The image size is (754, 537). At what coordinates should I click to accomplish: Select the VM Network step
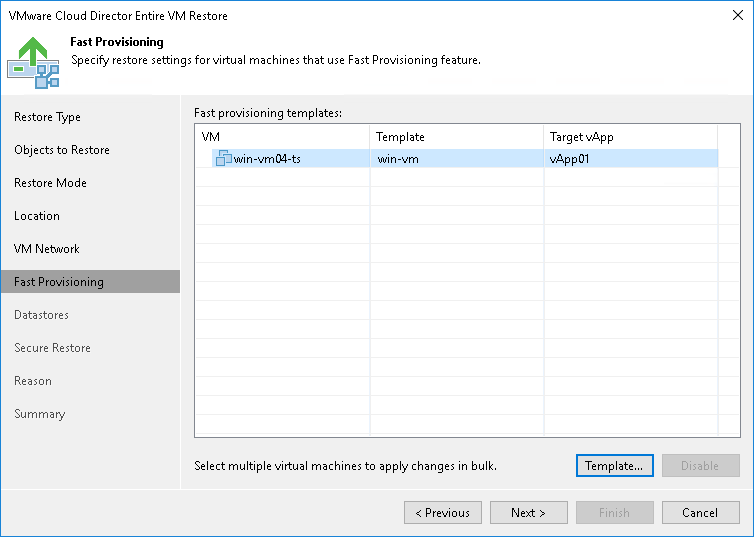[x=47, y=249]
